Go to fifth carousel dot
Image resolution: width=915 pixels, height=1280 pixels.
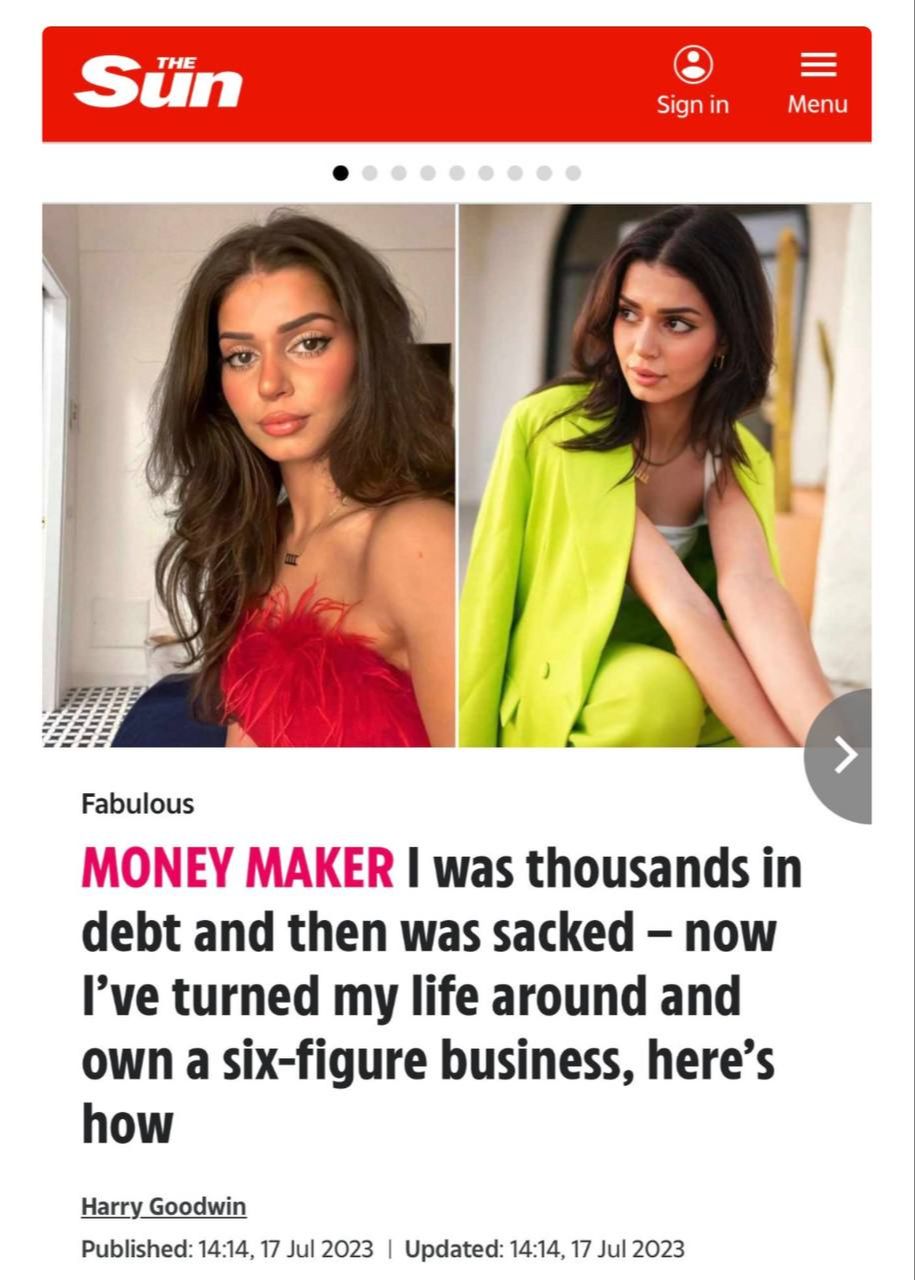click(x=457, y=173)
